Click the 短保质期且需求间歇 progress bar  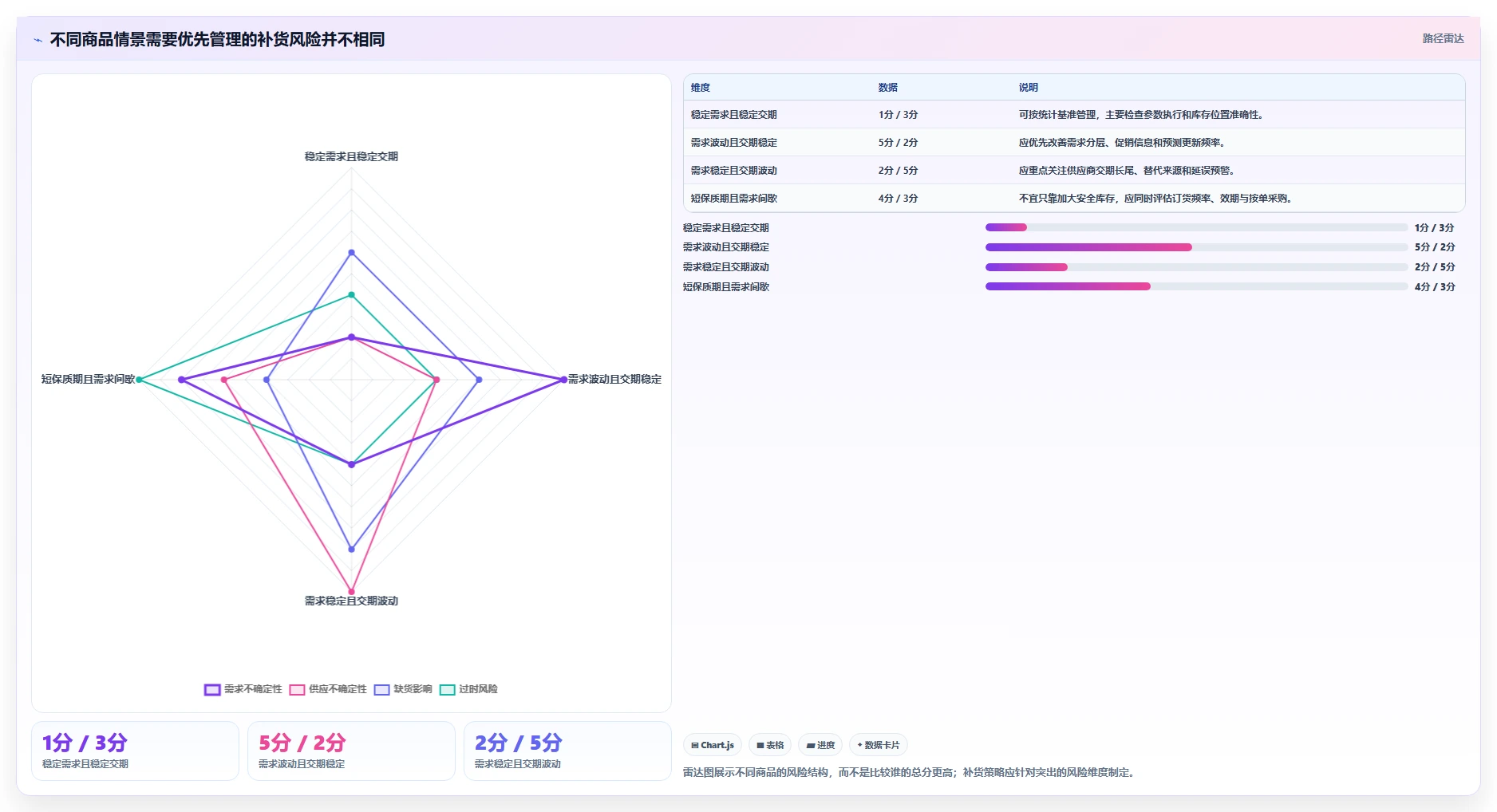[x=1196, y=286]
